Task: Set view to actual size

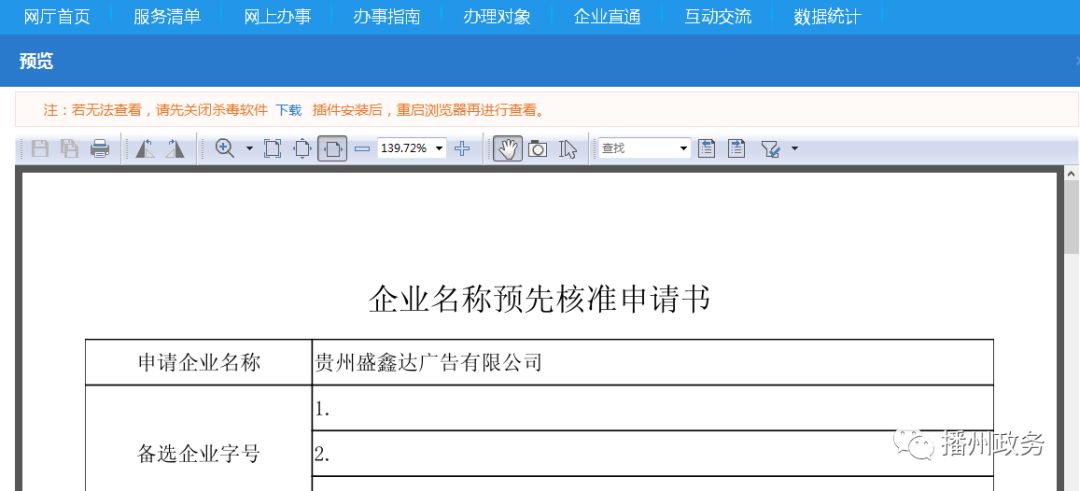Action: pyautogui.click(x=272, y=149)
